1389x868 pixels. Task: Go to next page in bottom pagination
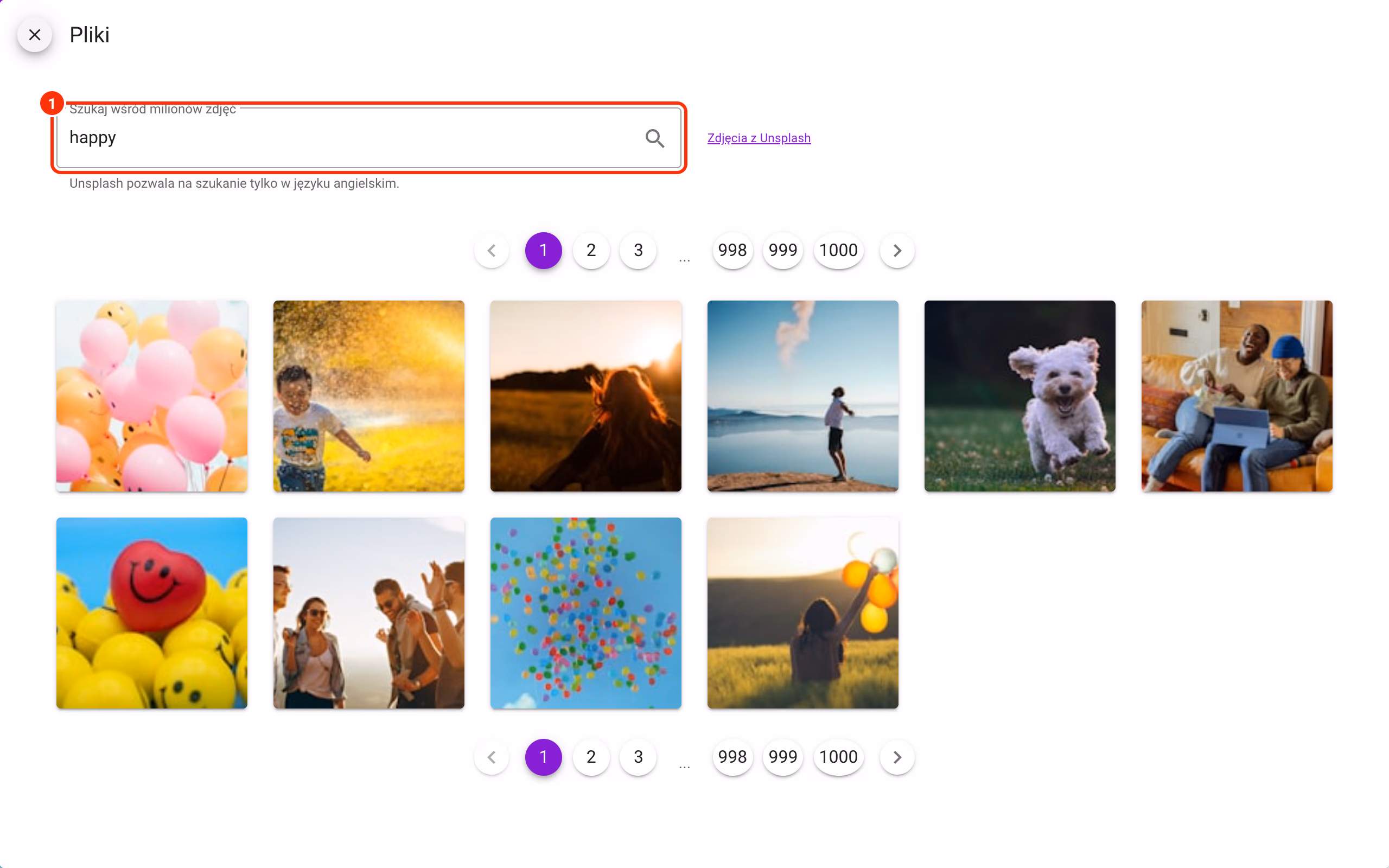tap(897, 757)
